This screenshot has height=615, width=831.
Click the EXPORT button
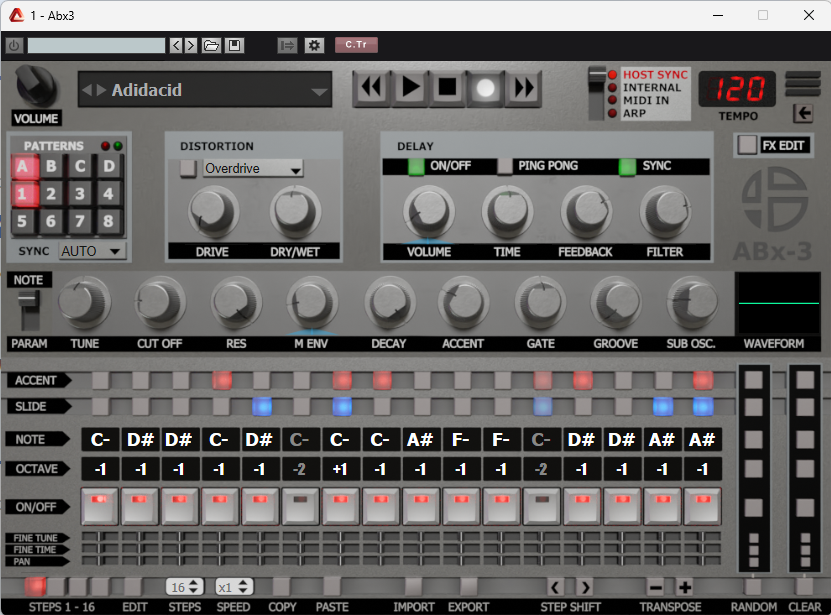[468, 587]
